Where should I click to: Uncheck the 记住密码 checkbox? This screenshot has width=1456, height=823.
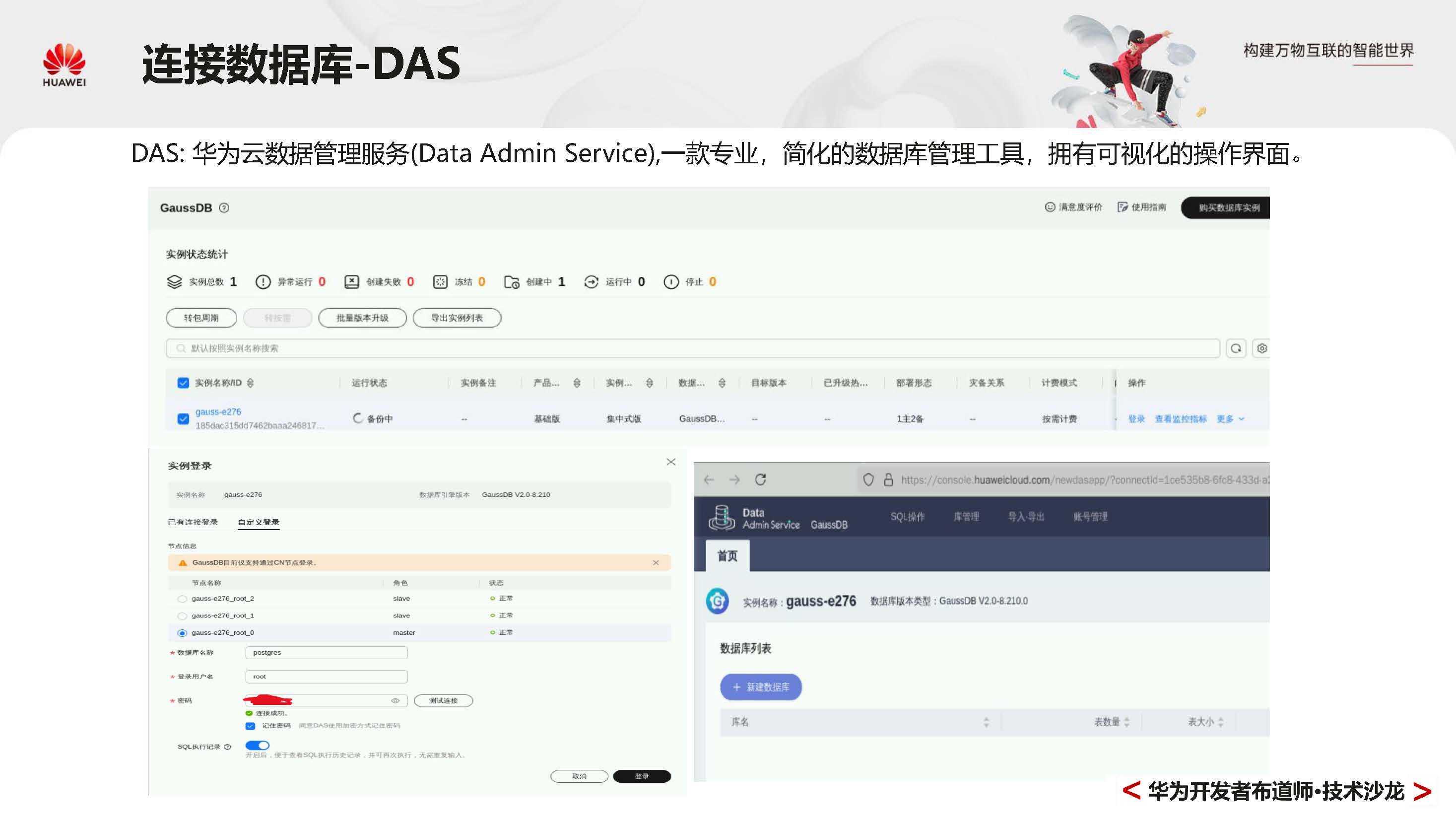(251, 726)
